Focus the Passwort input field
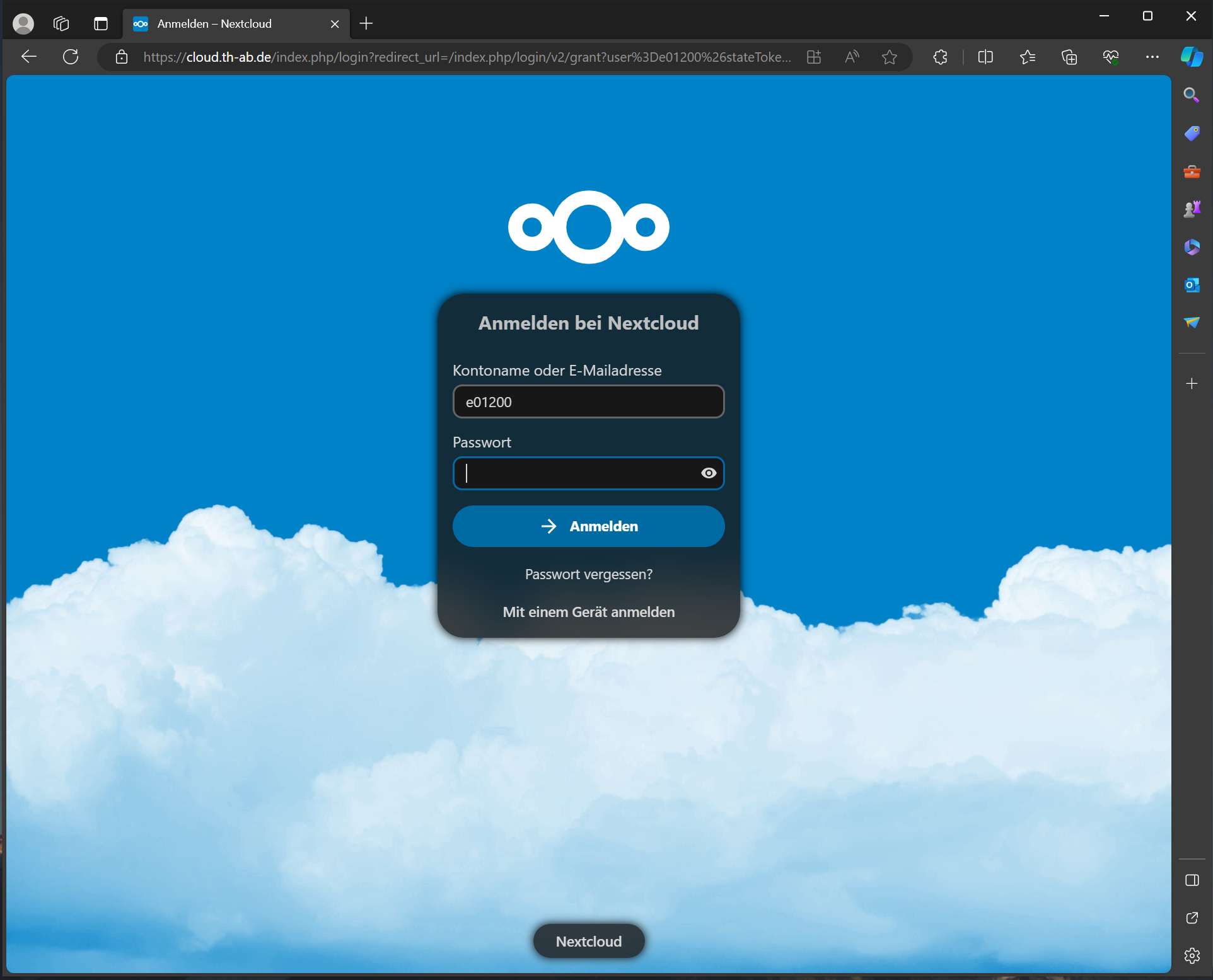Screen dimensions: 1213x980 pos(589,473)
